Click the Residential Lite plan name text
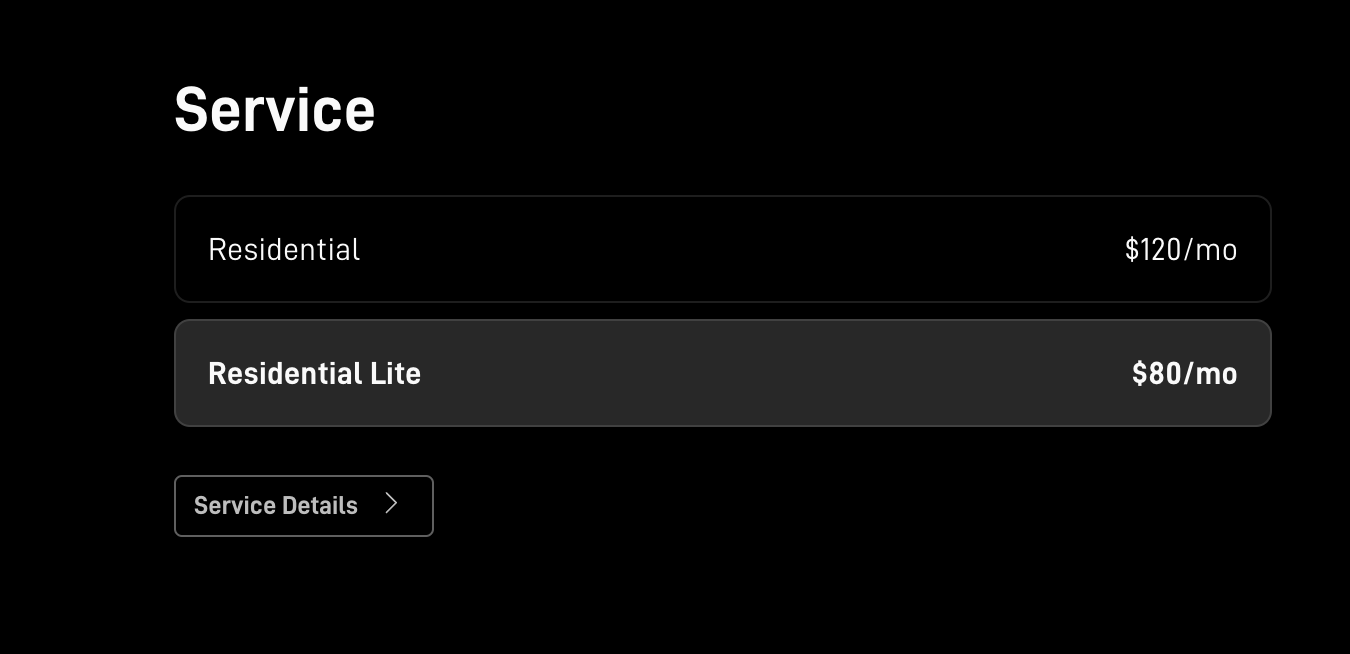This screenshot has width=1350, height=654. 314,373
